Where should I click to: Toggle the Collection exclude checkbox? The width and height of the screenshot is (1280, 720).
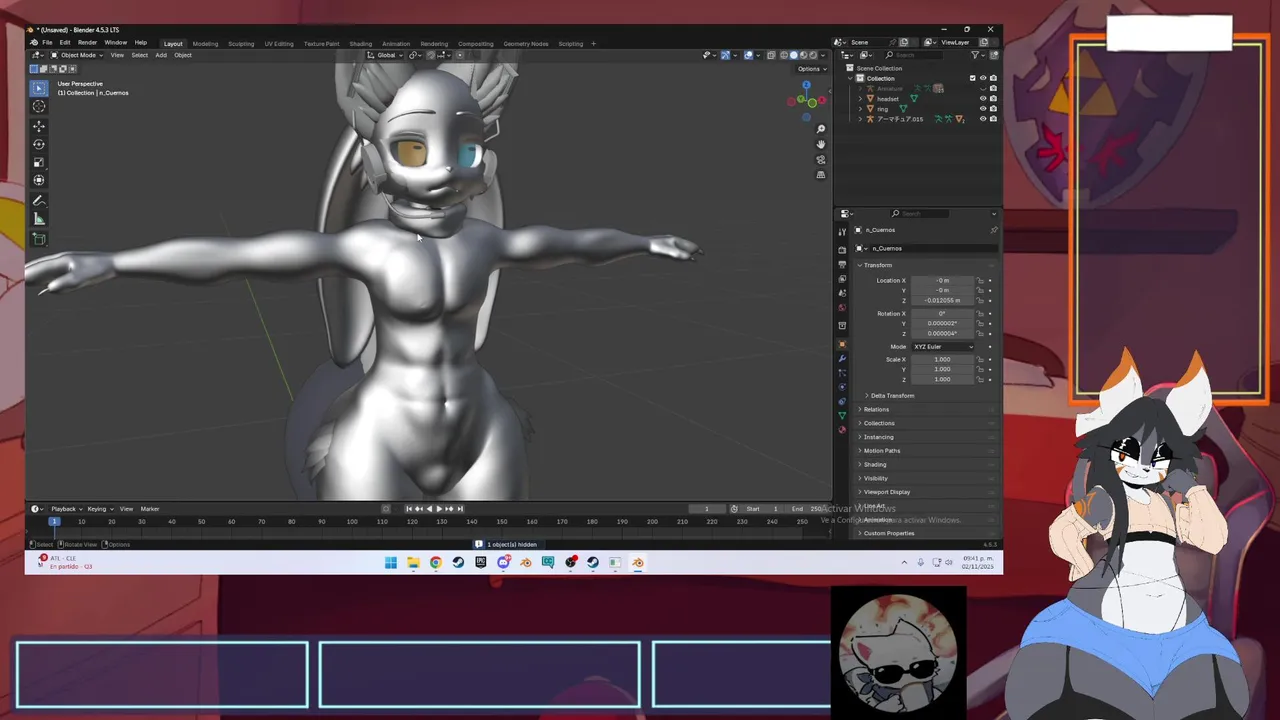pos(972,78)
